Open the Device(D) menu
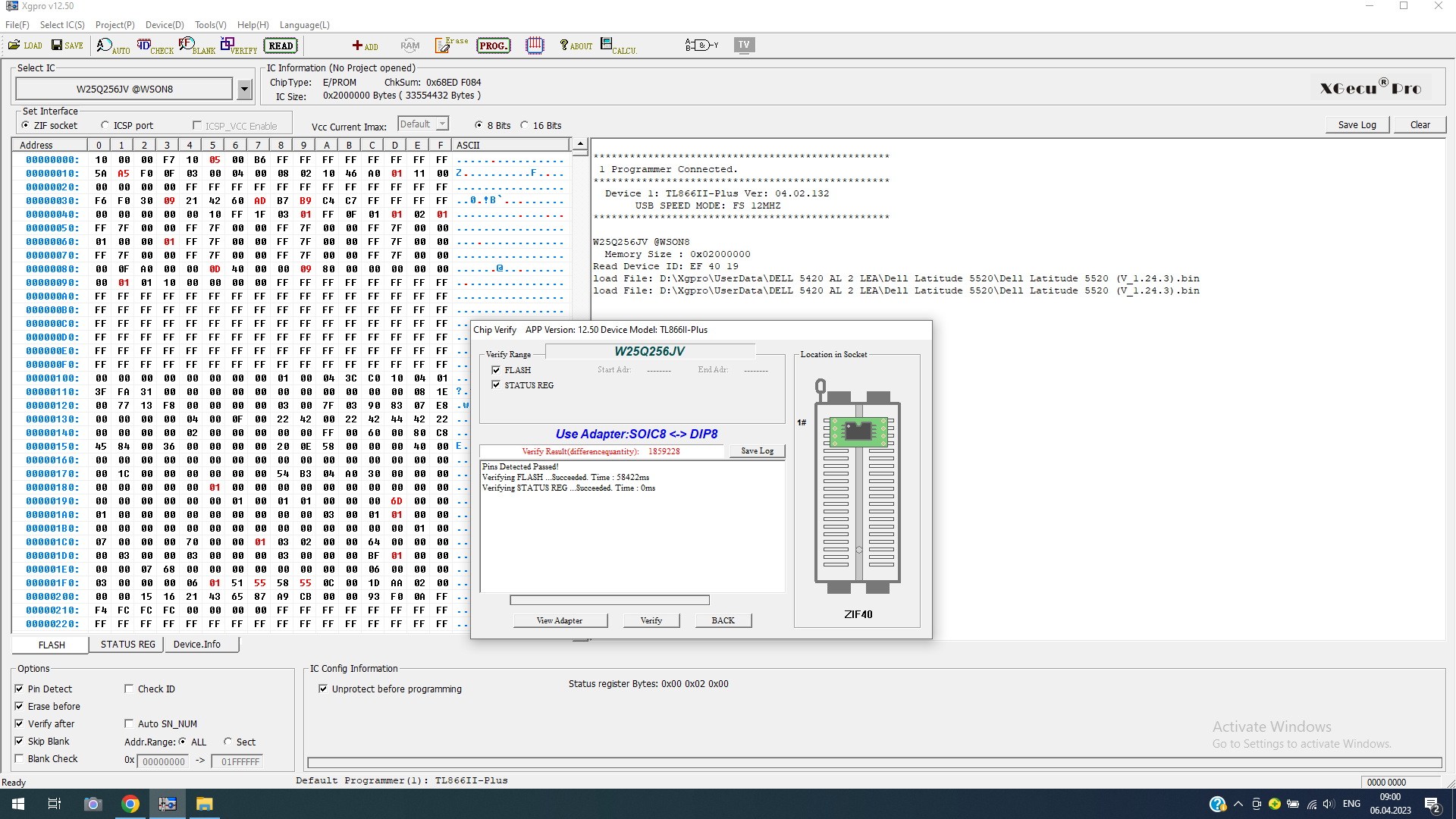Image resolution: width=1456 pixels, height=819 pixels. (165, 25)
